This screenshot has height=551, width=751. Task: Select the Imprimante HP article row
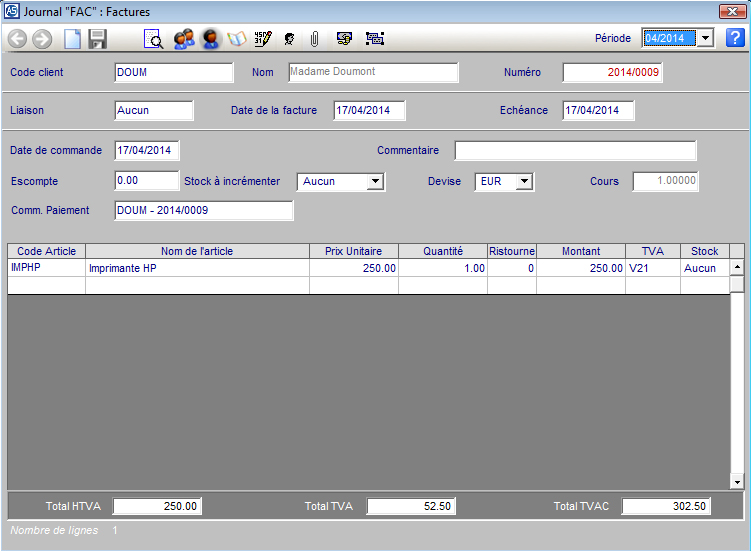pos(197,268)
